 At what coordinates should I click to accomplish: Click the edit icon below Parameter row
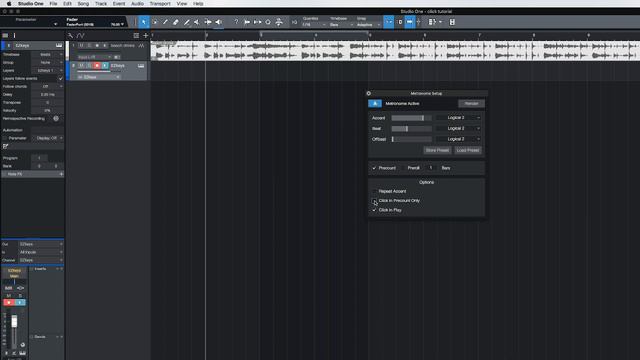[5, 146]
